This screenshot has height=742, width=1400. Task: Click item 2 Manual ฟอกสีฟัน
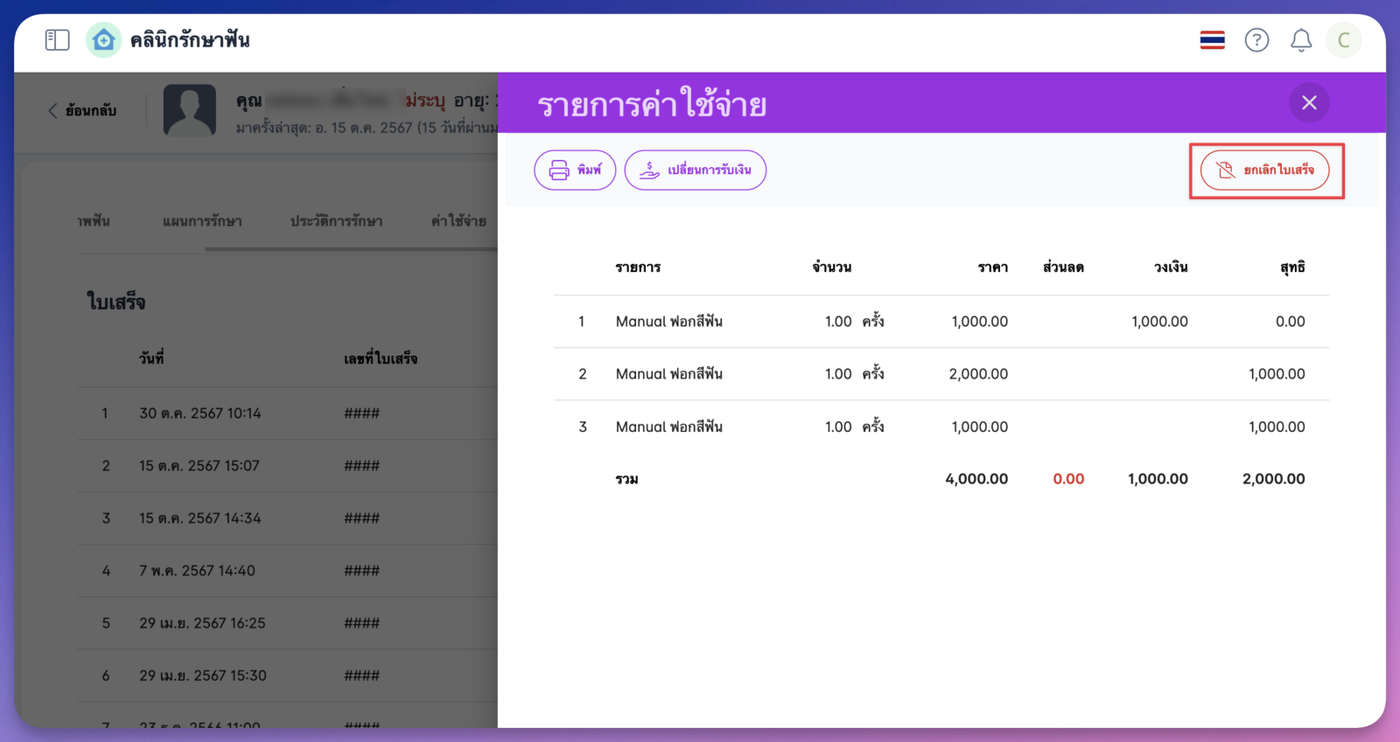(669, 374)
